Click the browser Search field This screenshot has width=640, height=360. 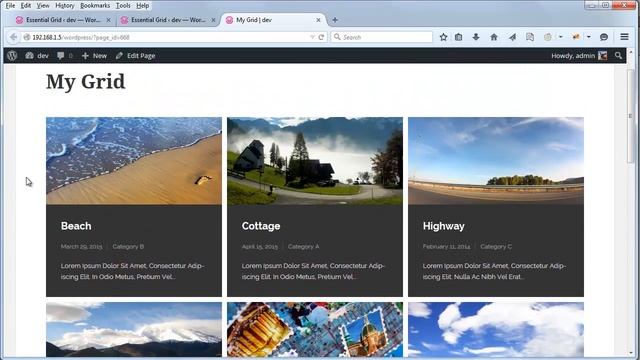pos(382,37)
